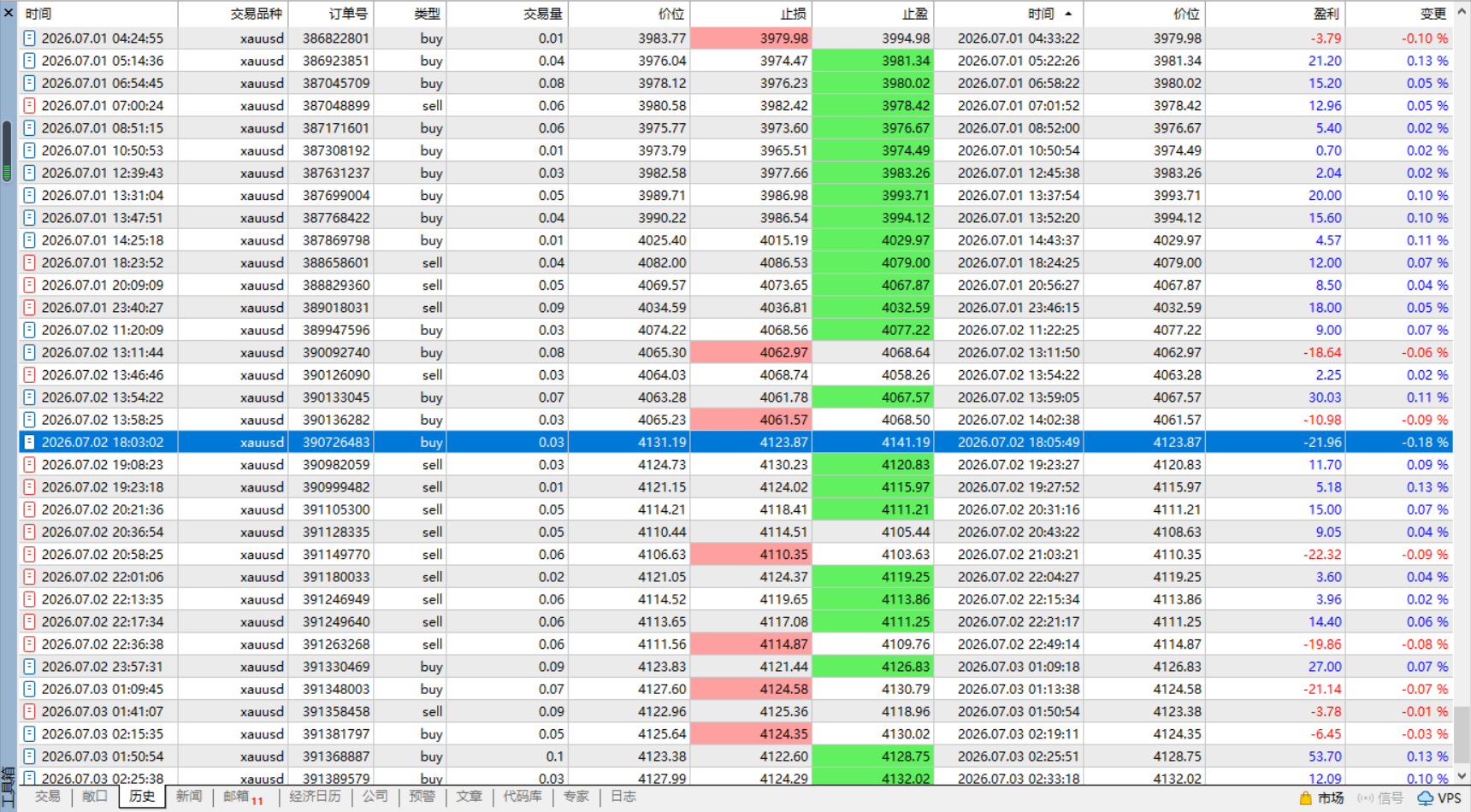Click the sell icon of order 391263268
1471x812 pixels.
(29, 644)
